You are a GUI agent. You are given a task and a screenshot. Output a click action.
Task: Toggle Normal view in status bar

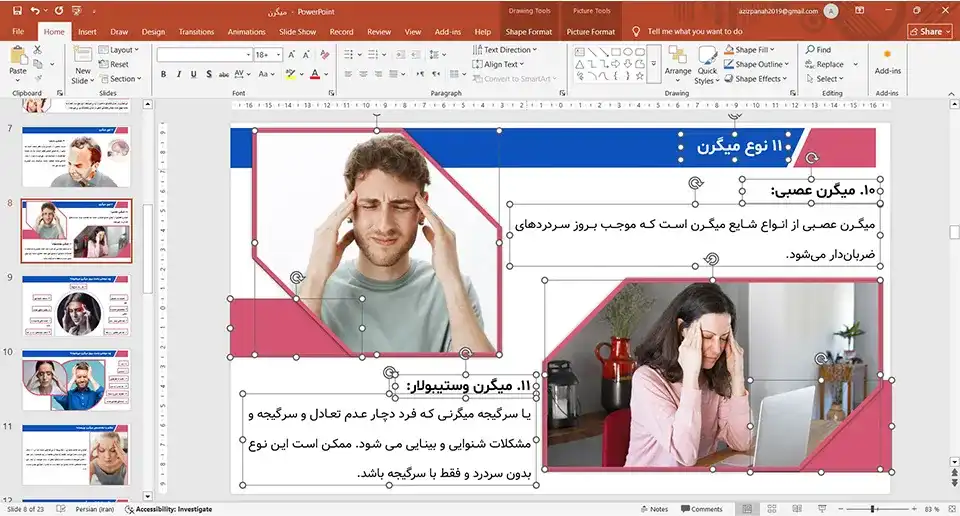click(x=747, y=509)
